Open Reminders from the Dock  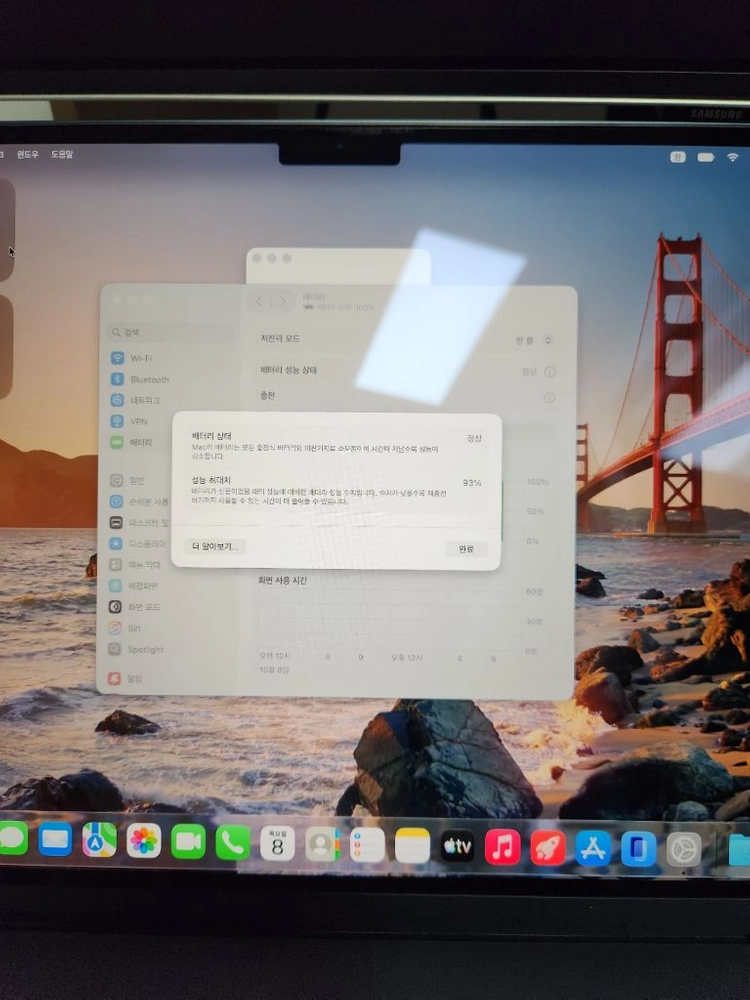click(x=367, y=845)
